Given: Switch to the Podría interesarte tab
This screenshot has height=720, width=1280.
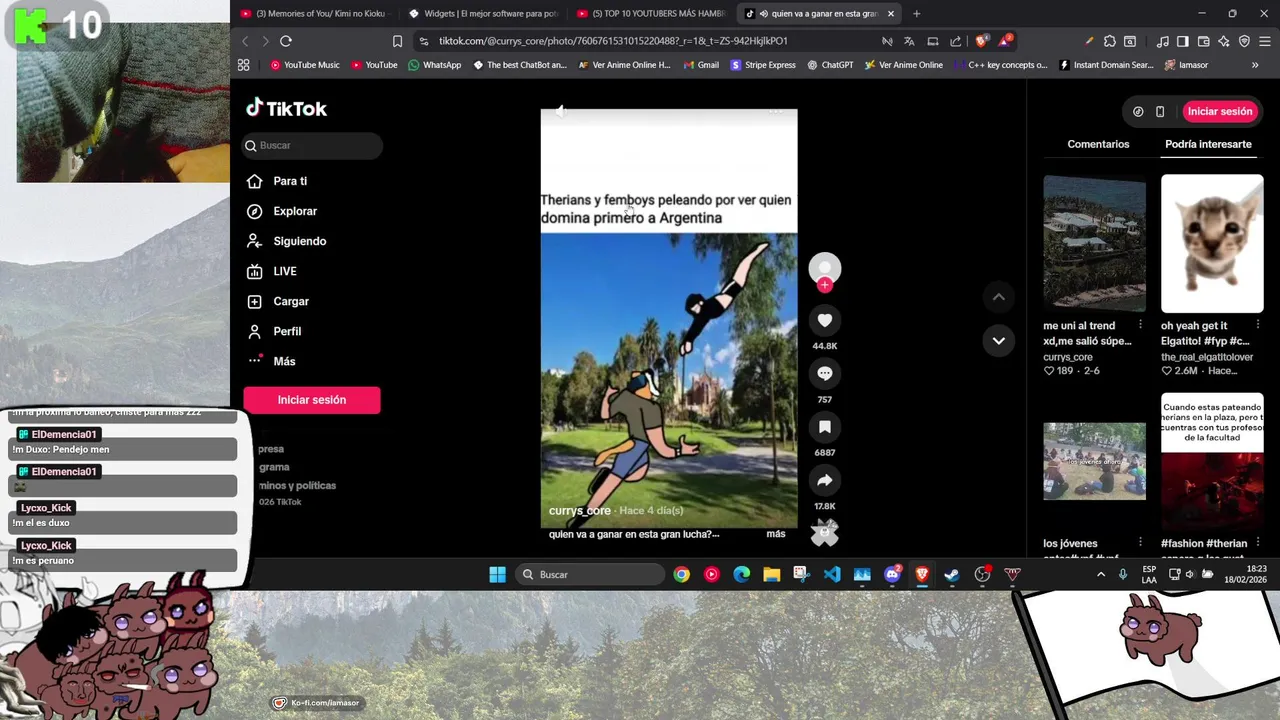Looking at the screenshot, I should (1208, 144).
